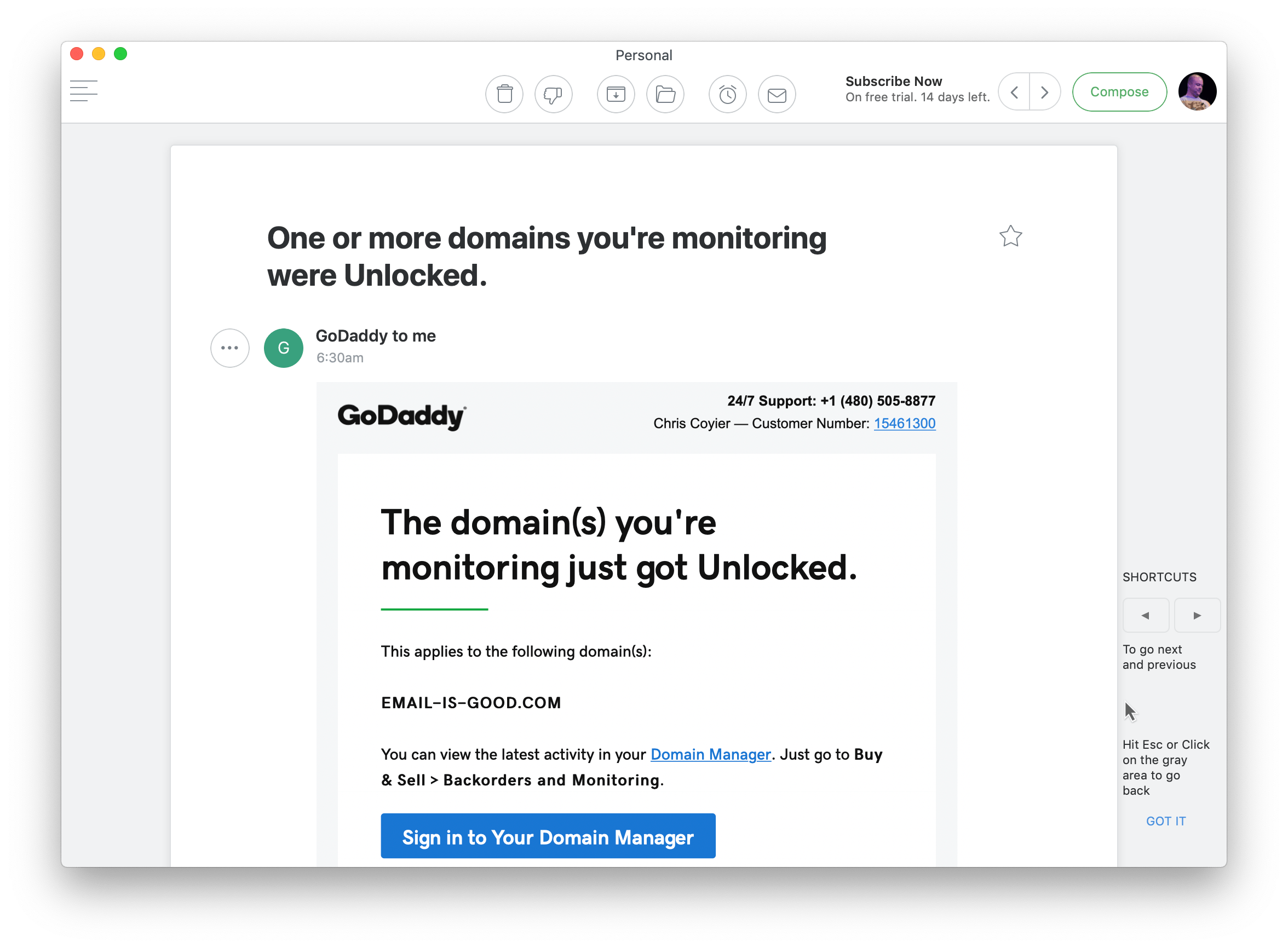Viewport: 1288px width, 948px height.
Task: Open the Domain Manager link
Action: tap(710, 754)
